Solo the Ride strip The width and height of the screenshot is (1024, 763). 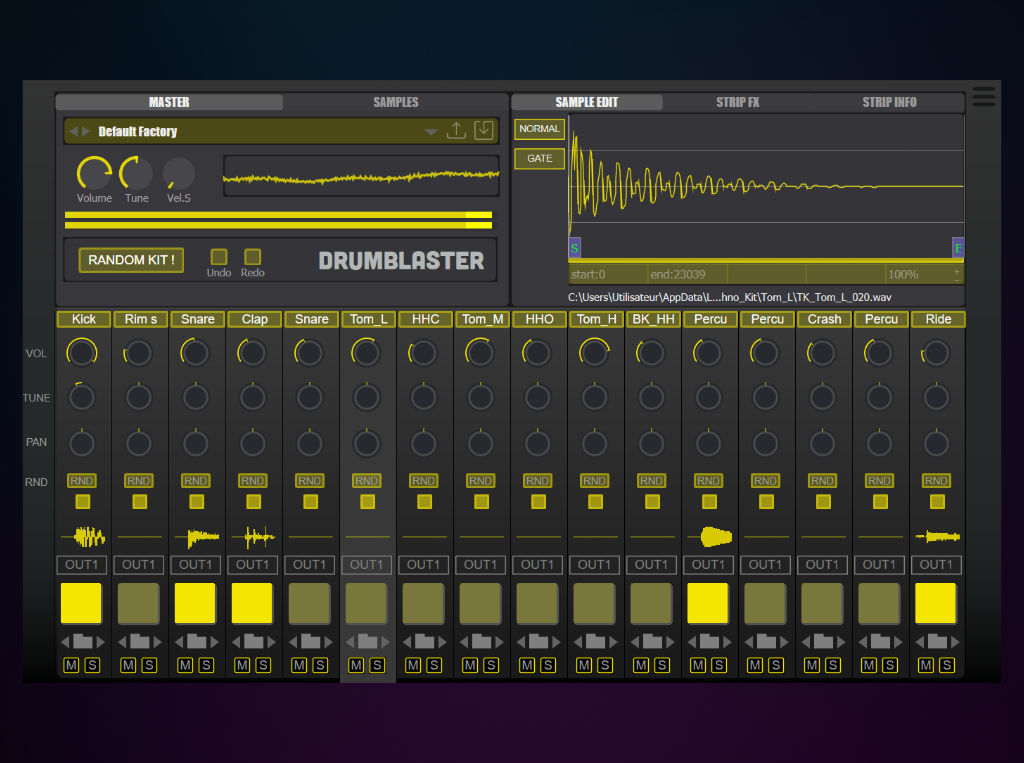coord(947,665)
